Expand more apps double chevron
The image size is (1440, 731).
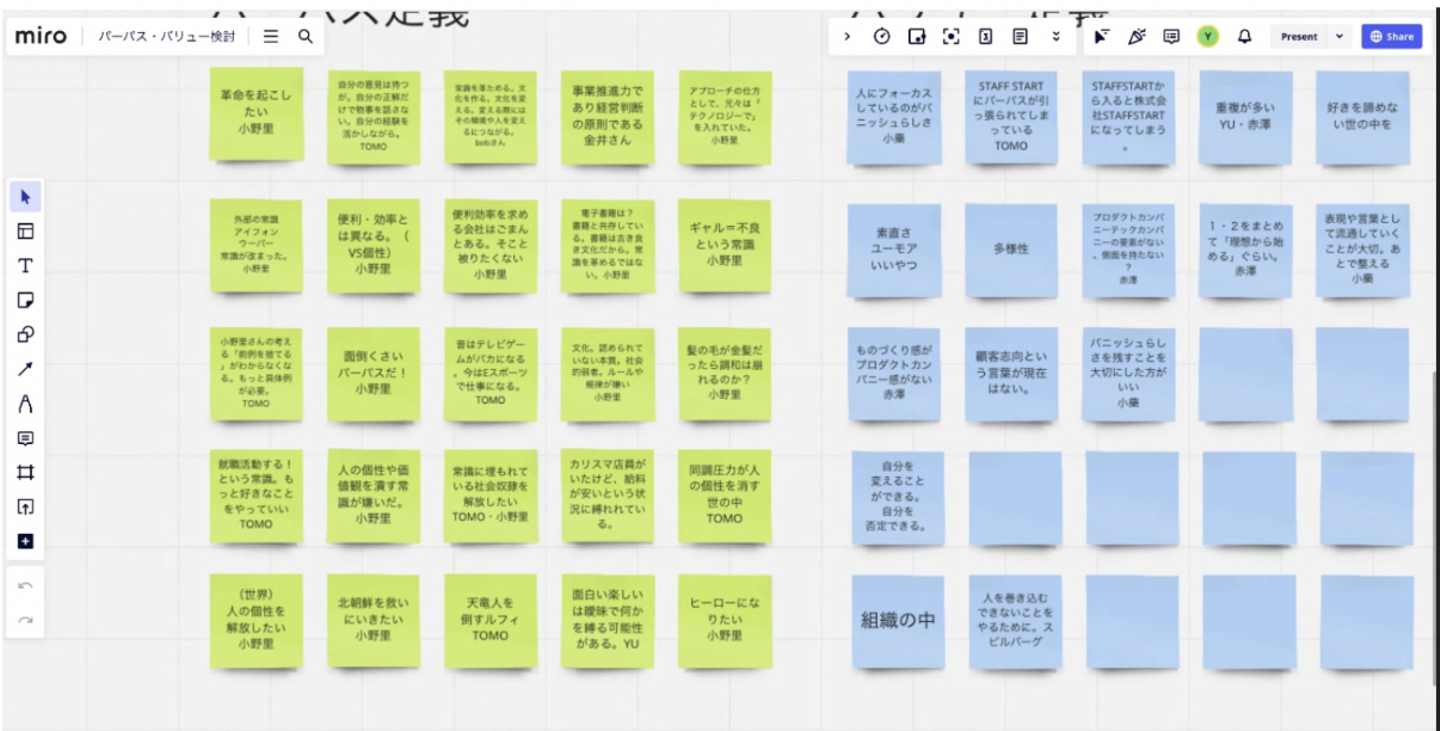coord(1056,36)
